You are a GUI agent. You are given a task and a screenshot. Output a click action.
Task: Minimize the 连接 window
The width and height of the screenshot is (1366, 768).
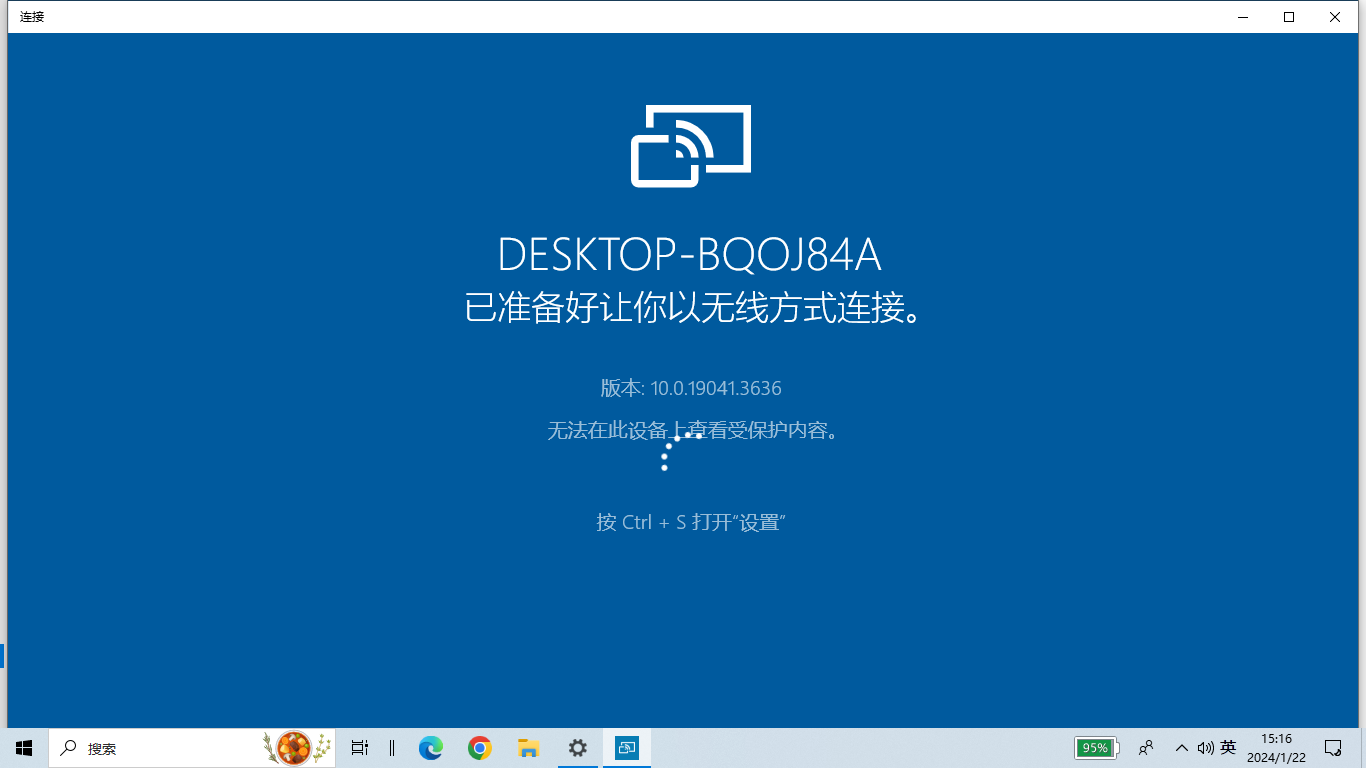[1243, 17]
